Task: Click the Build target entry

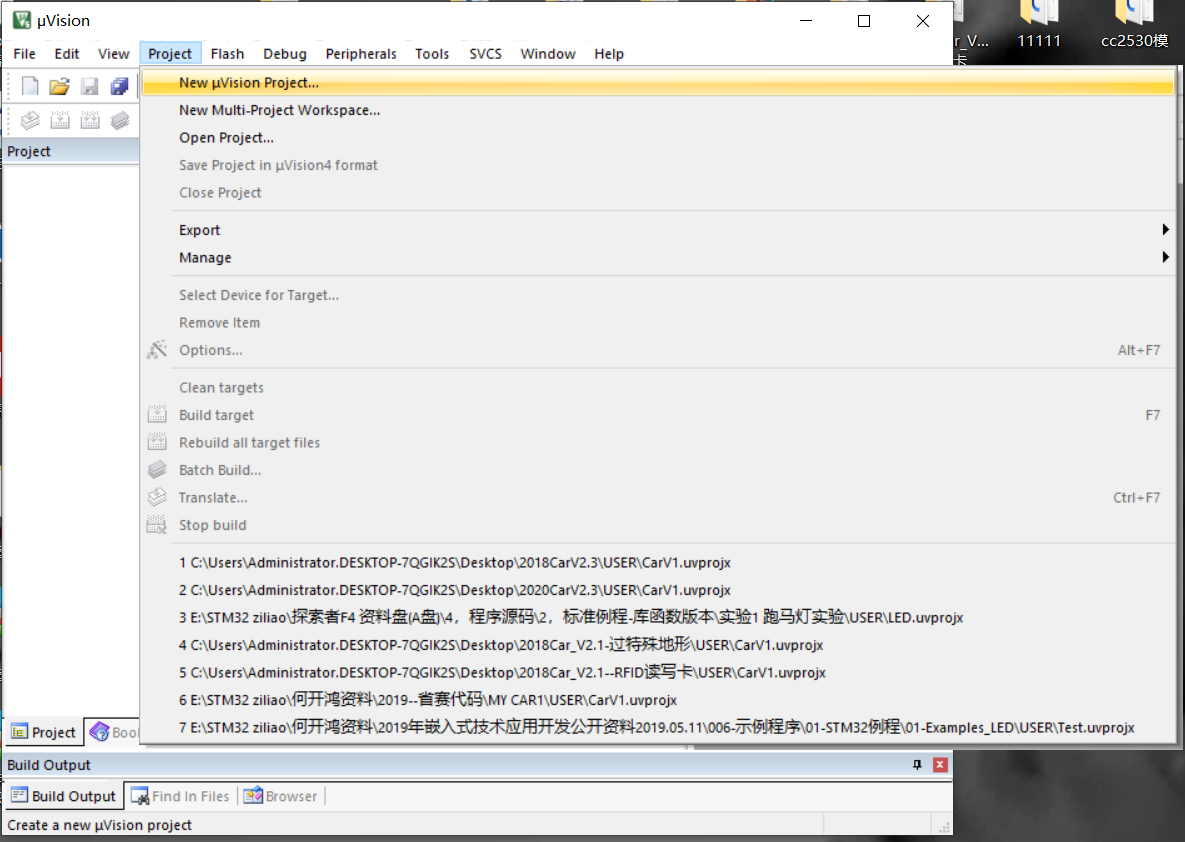Action: click(658, 415)
